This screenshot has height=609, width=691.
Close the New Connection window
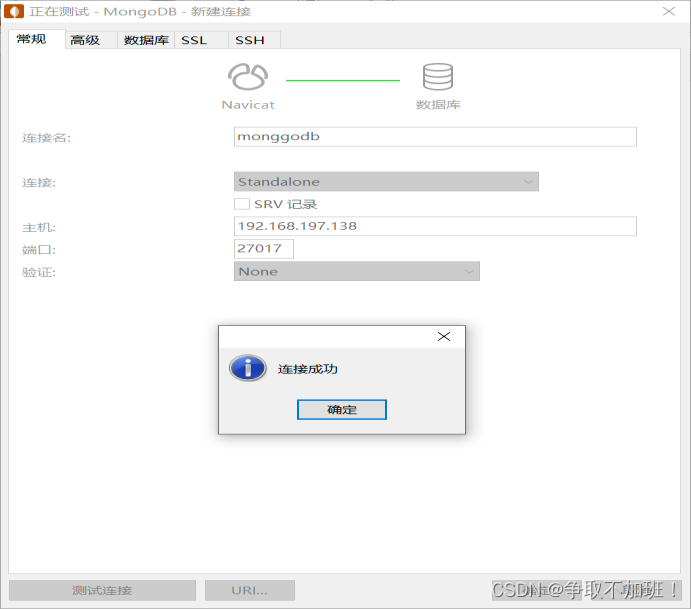coord(669,11)
